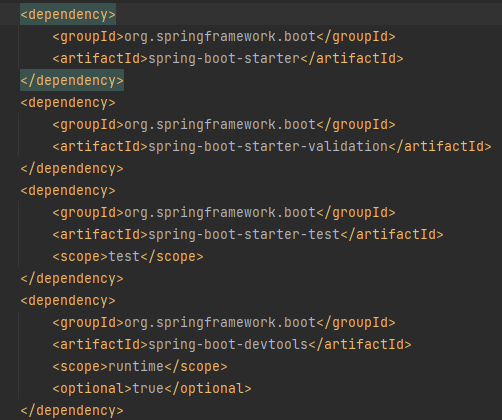The width and height of the screenshot is (502, 420).
Task: Click the optional true value
Action: pyautogui.click(x=148, y=389)
